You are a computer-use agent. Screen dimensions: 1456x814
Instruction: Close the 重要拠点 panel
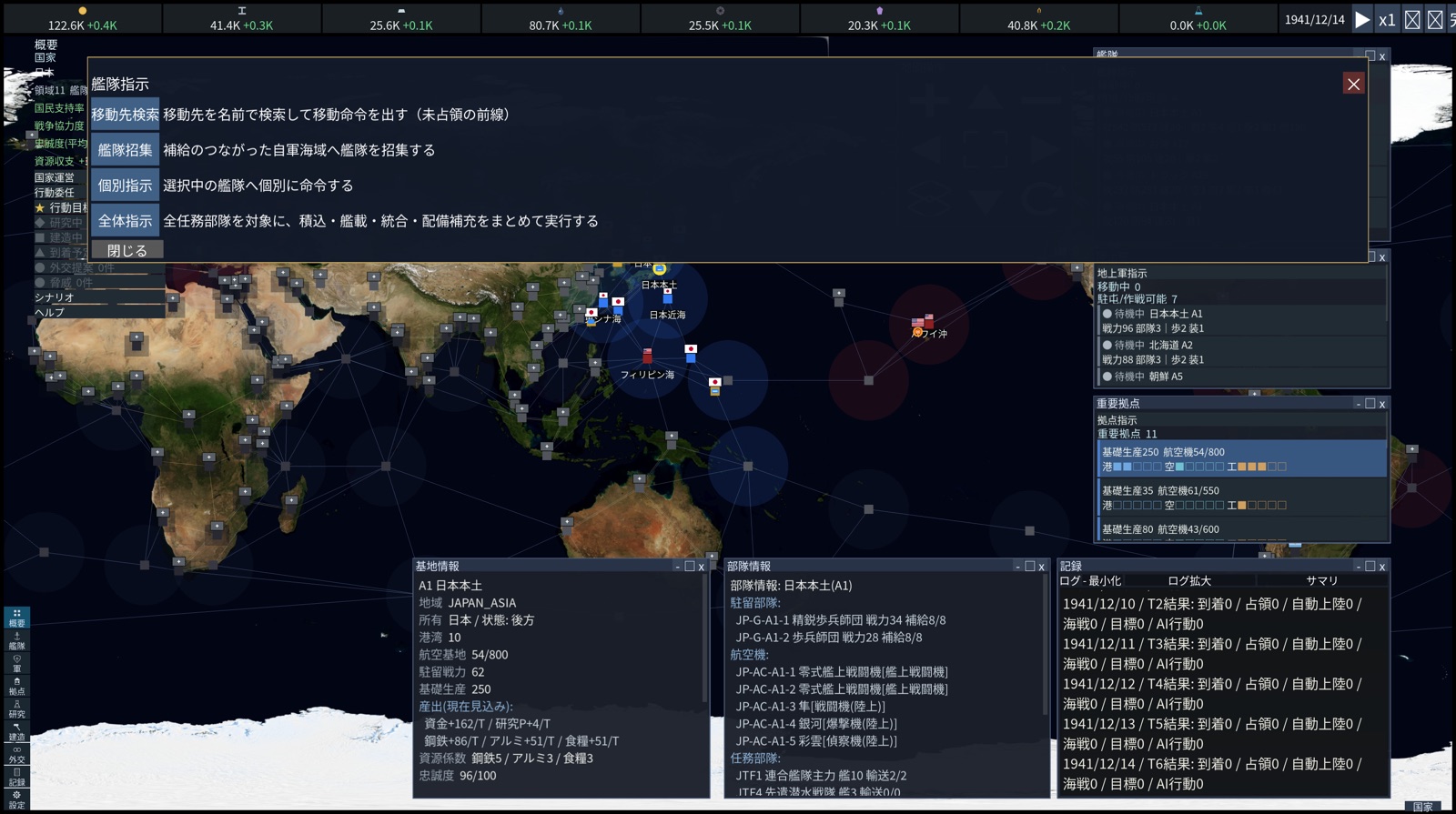1382,404
